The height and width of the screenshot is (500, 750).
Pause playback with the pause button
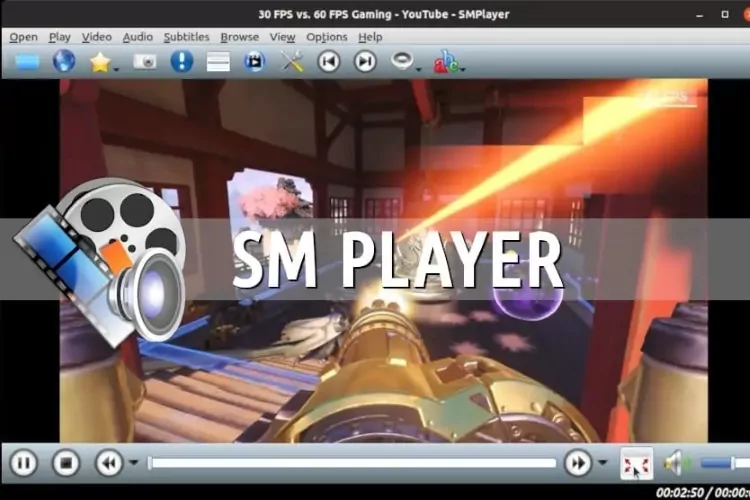24,463
